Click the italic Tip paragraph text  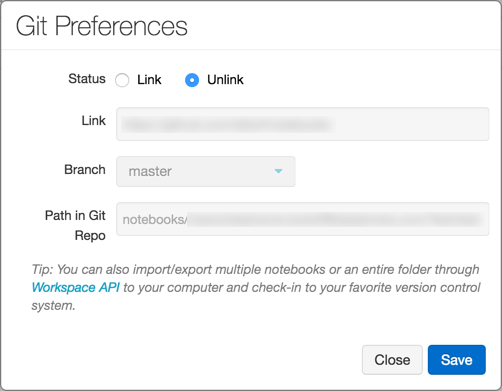[256, 287]
